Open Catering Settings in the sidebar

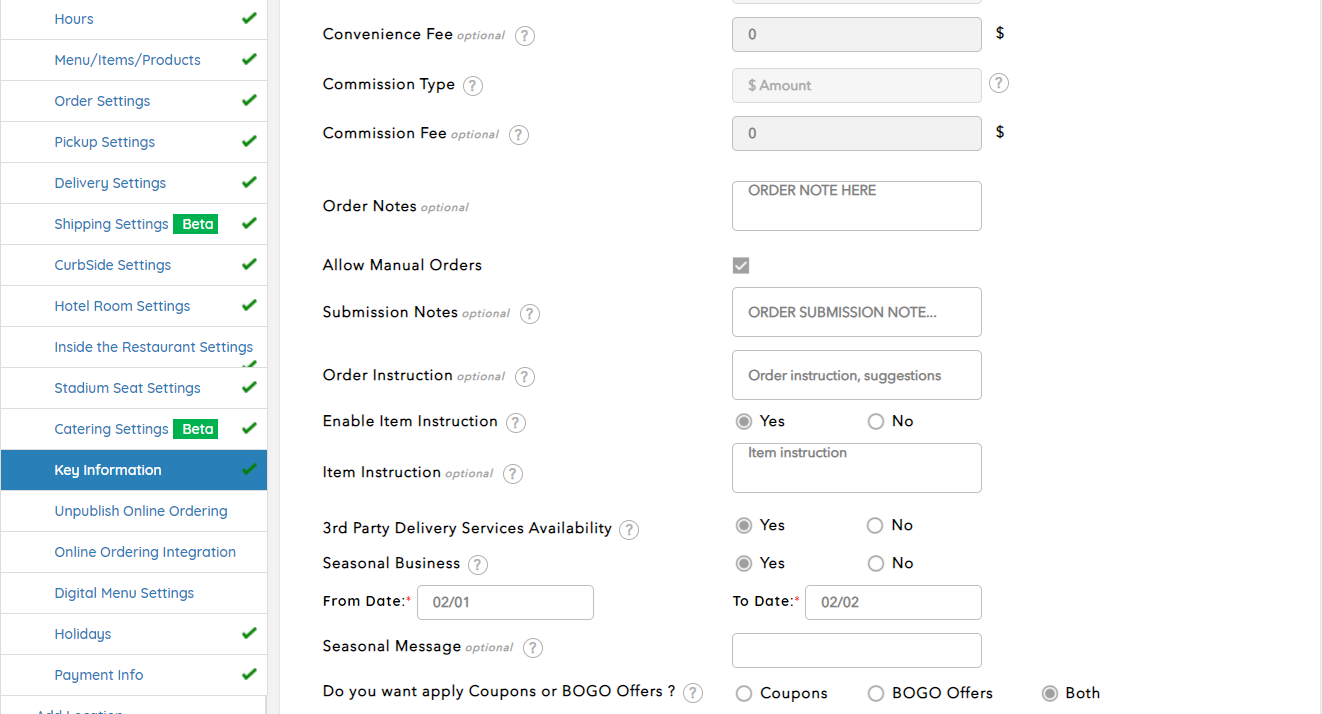(111, 429)
